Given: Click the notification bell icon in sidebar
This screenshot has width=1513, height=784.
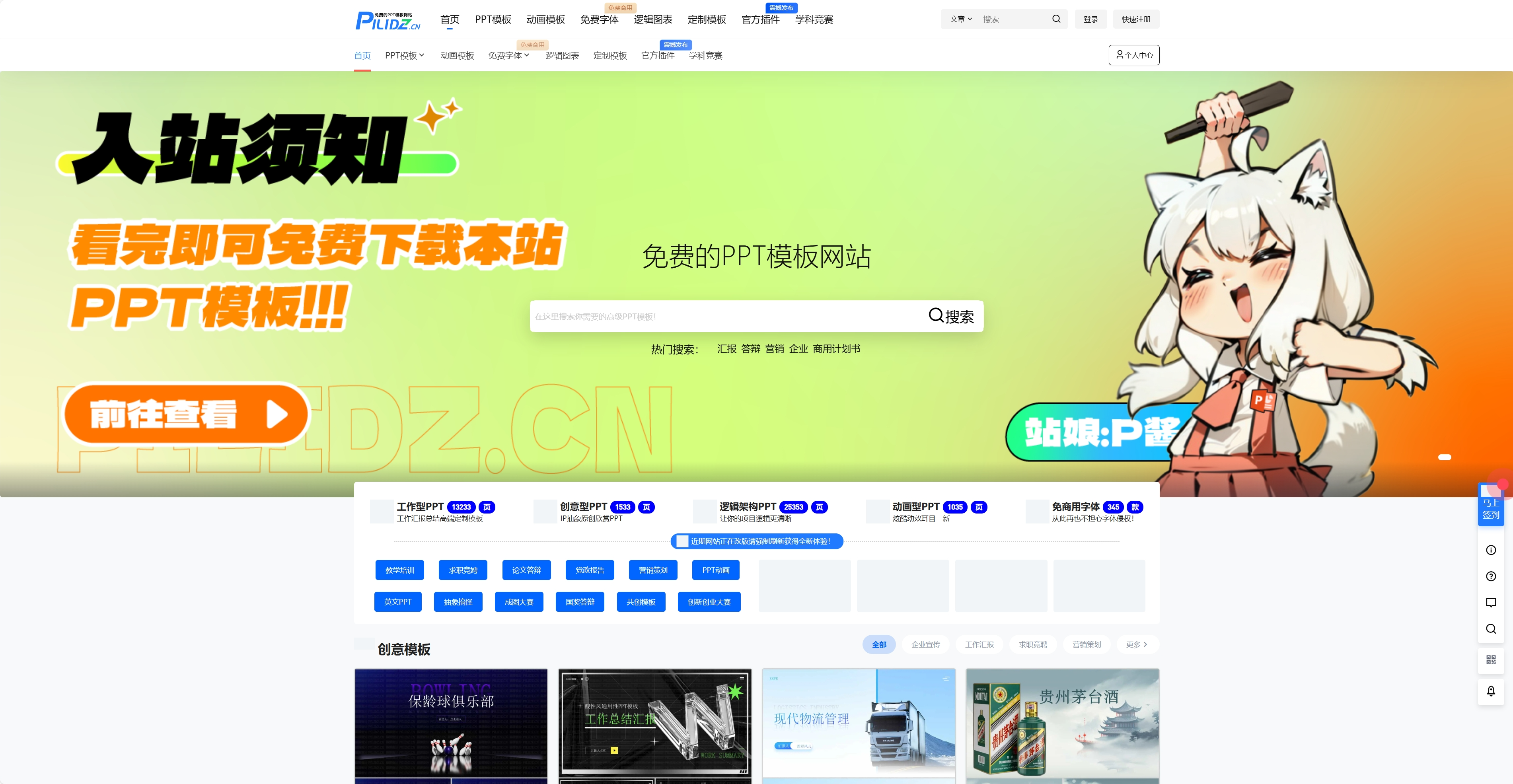Looking at the screenshot, I should point(1491,691).
